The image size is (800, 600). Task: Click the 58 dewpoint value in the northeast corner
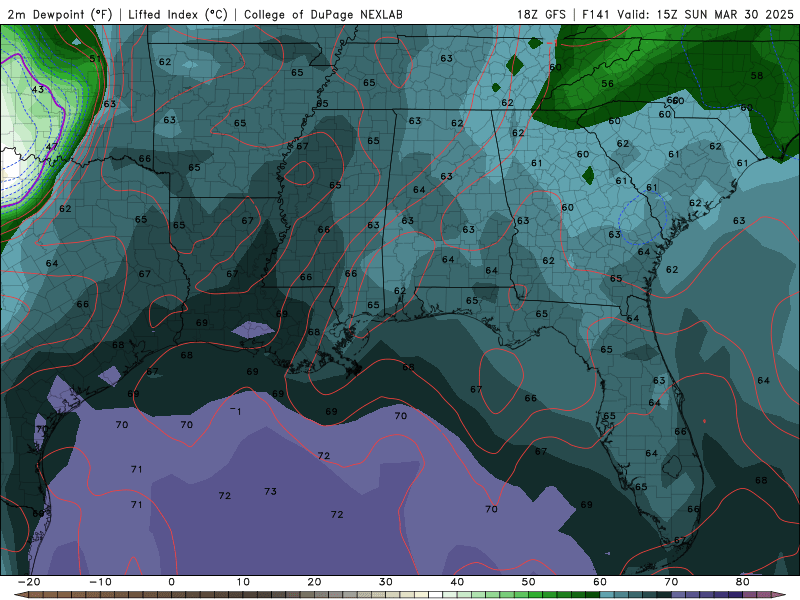(x=757, y=76)
